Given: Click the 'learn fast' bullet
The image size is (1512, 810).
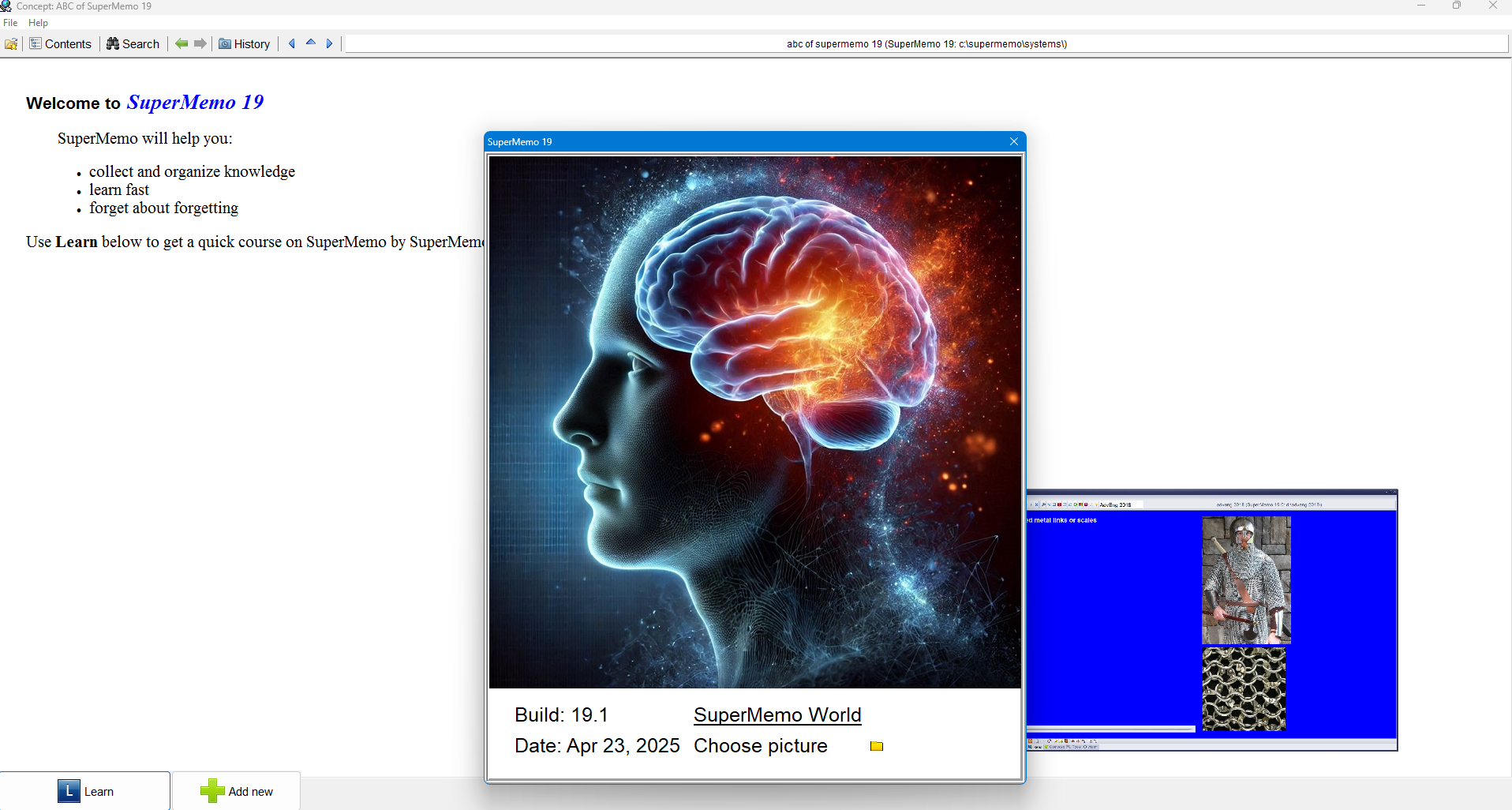Looking at the screenshot, I should [x=119, y=189].
